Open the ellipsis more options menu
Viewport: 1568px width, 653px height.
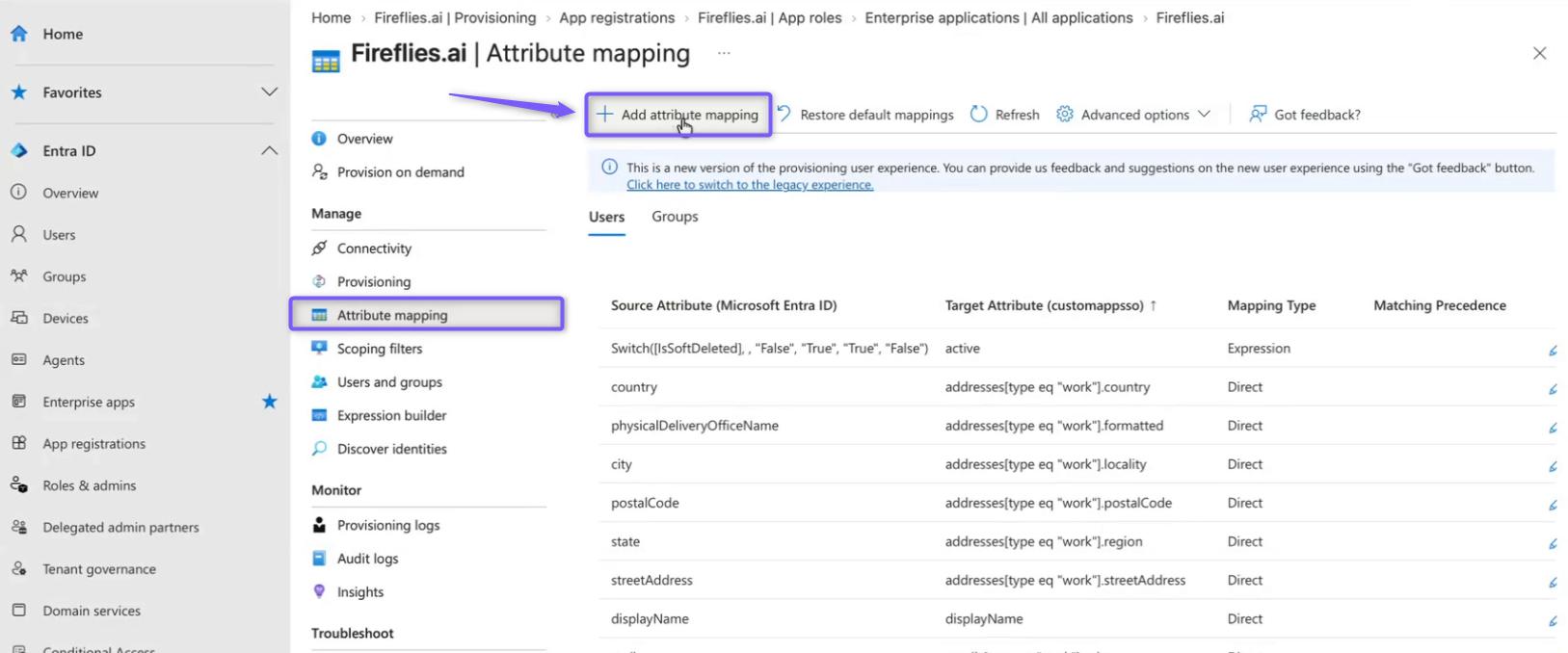click(x=724, y=53)
